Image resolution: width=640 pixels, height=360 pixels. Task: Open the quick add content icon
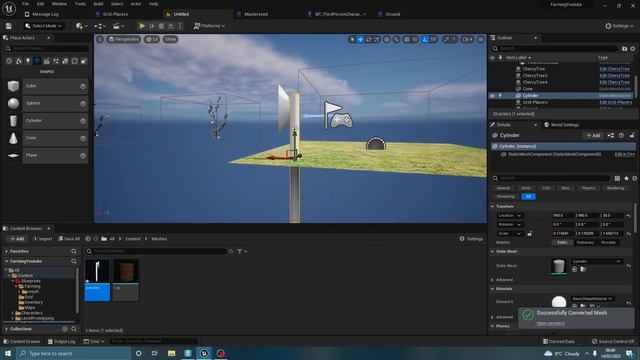click(x=81, y=26)
